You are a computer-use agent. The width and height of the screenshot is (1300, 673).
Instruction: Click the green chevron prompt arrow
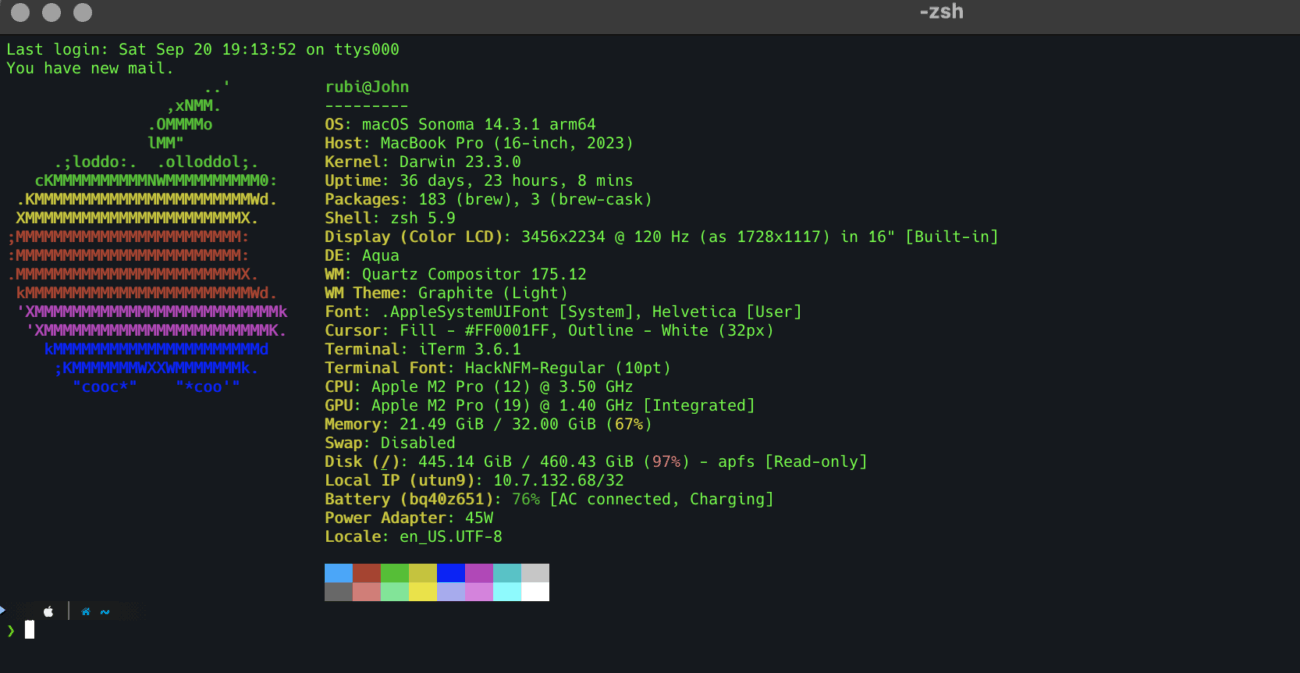point(11,630)
